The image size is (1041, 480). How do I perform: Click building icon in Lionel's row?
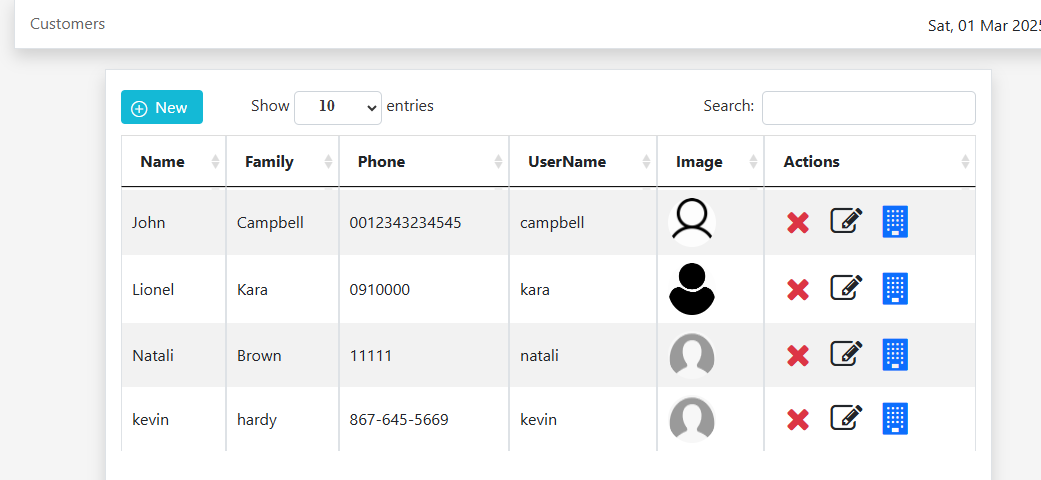click(x=895, y=289)
